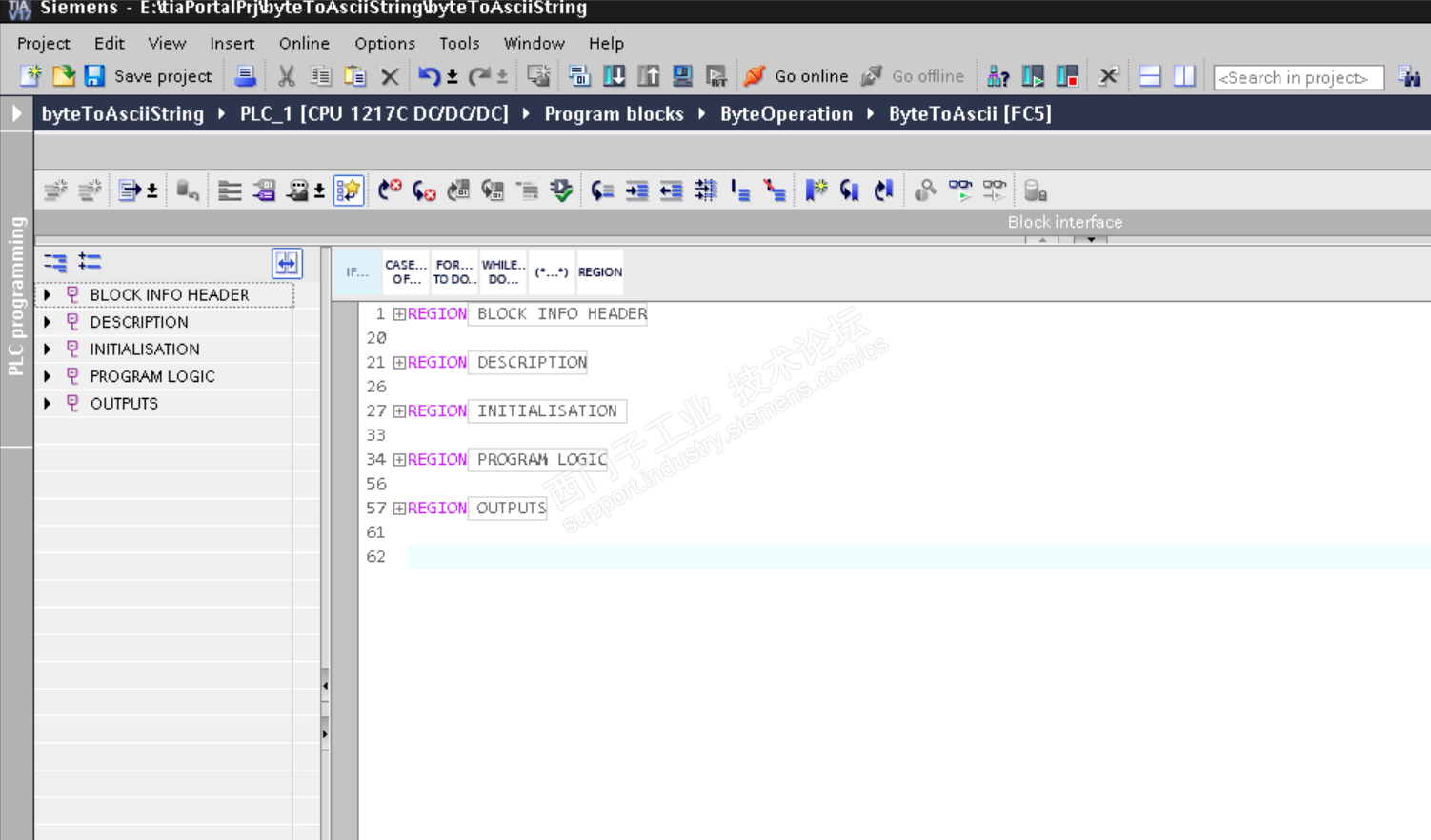Expand PROGRAM LOGIC tree node

[47, 376]
